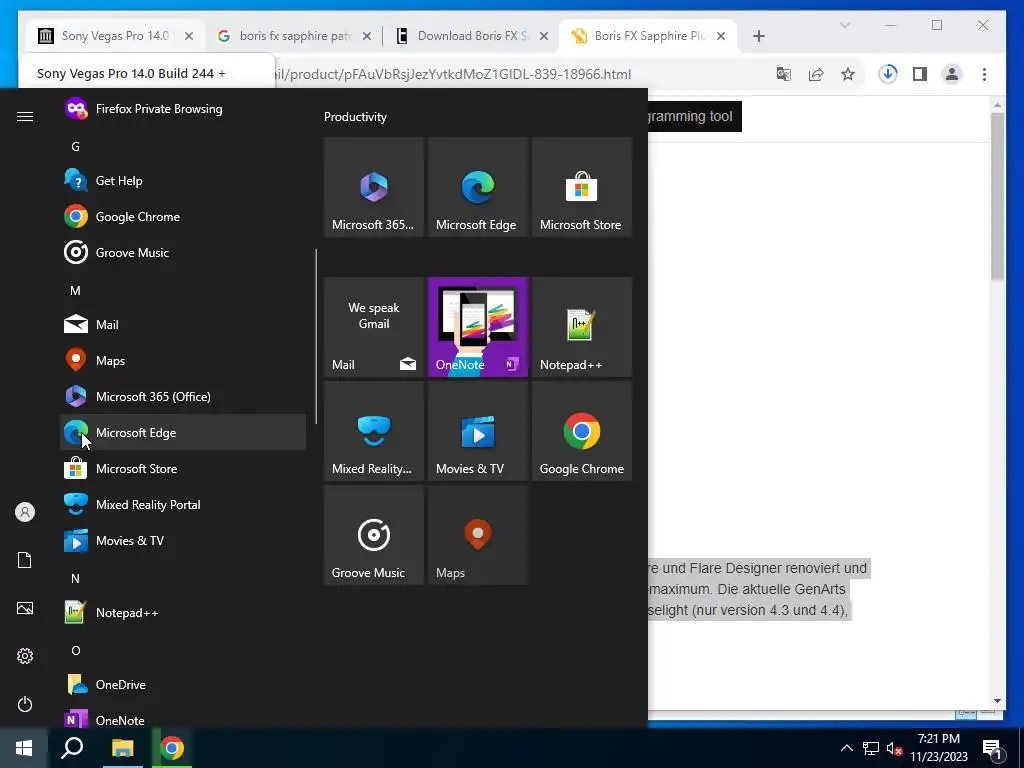Open a new Chrome tab
The width and height of the screenshot is (1024, 768).
[758, 36]
